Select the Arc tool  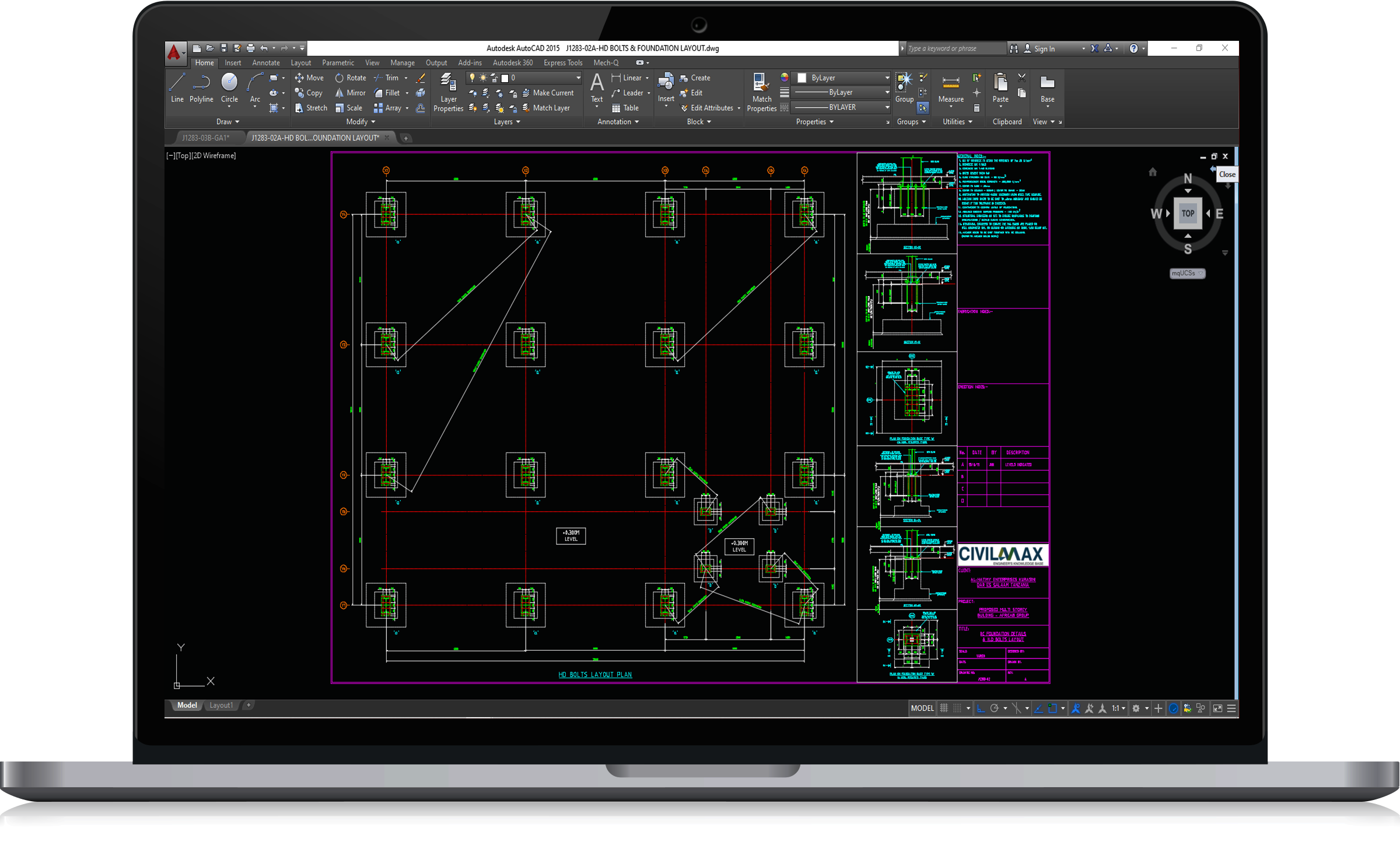point(255,88)
